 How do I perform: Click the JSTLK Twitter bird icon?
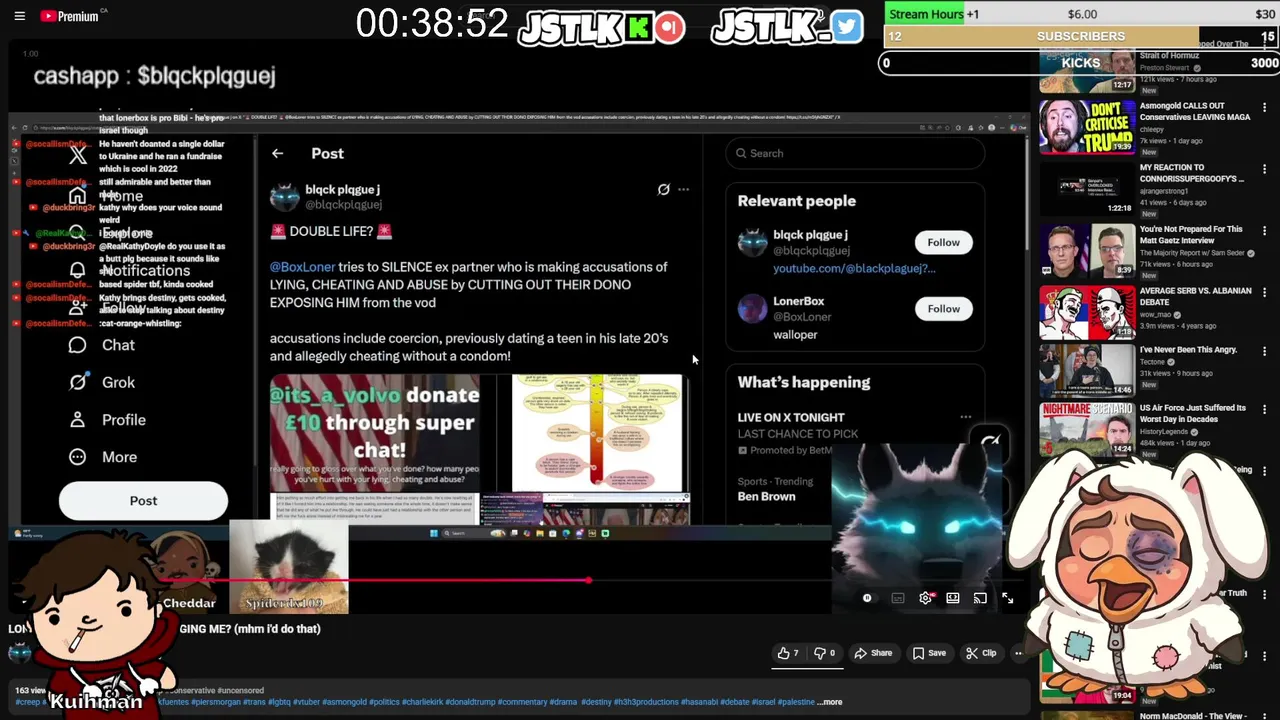click(x=846, y=26)
